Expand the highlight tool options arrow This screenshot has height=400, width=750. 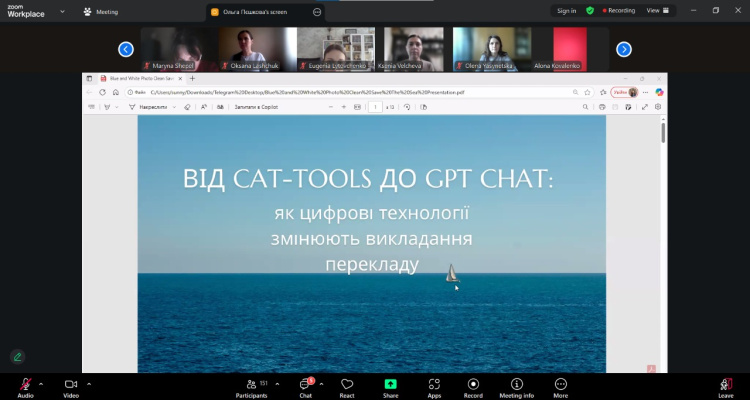click(x=116, y=107)
